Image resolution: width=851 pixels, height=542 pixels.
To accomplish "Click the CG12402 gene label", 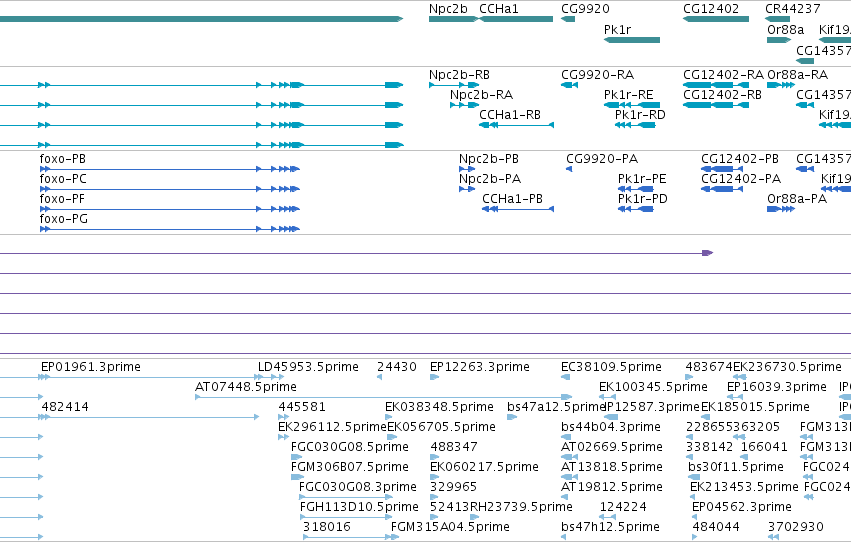I will [711, 9].
